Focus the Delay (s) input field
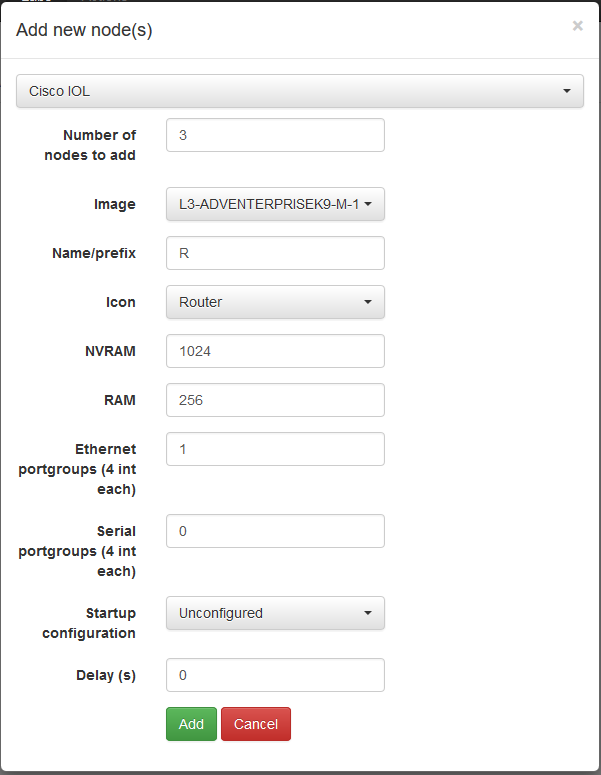 275,675
